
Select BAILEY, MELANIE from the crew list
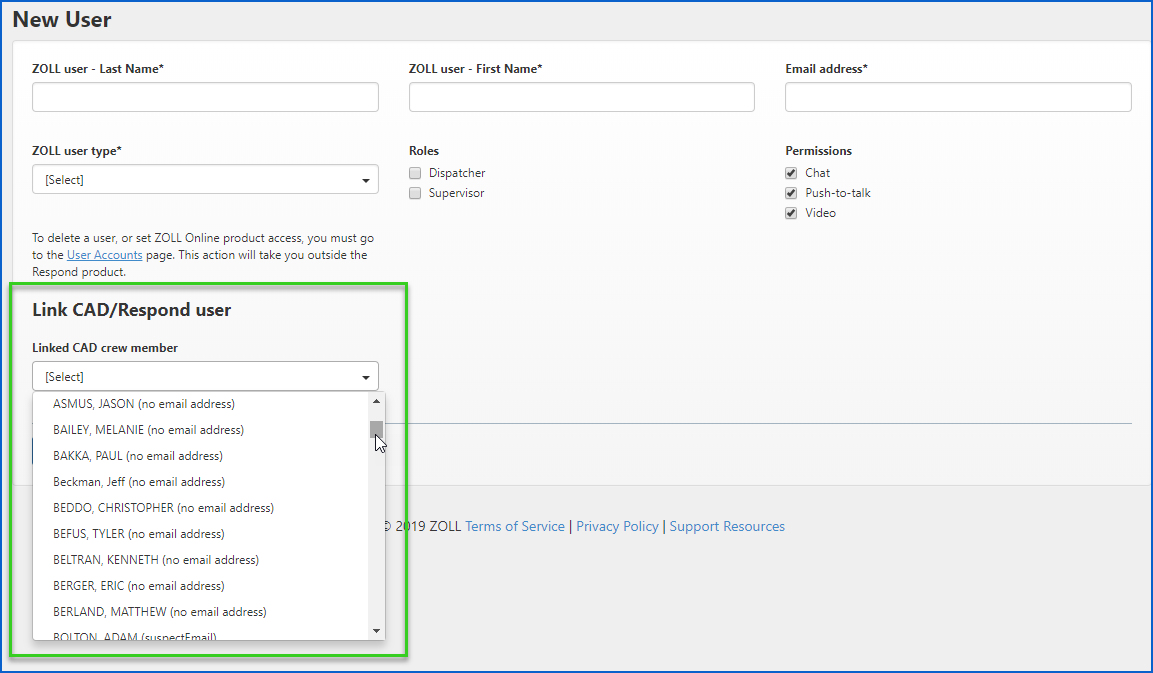click(x=148, y=430)
